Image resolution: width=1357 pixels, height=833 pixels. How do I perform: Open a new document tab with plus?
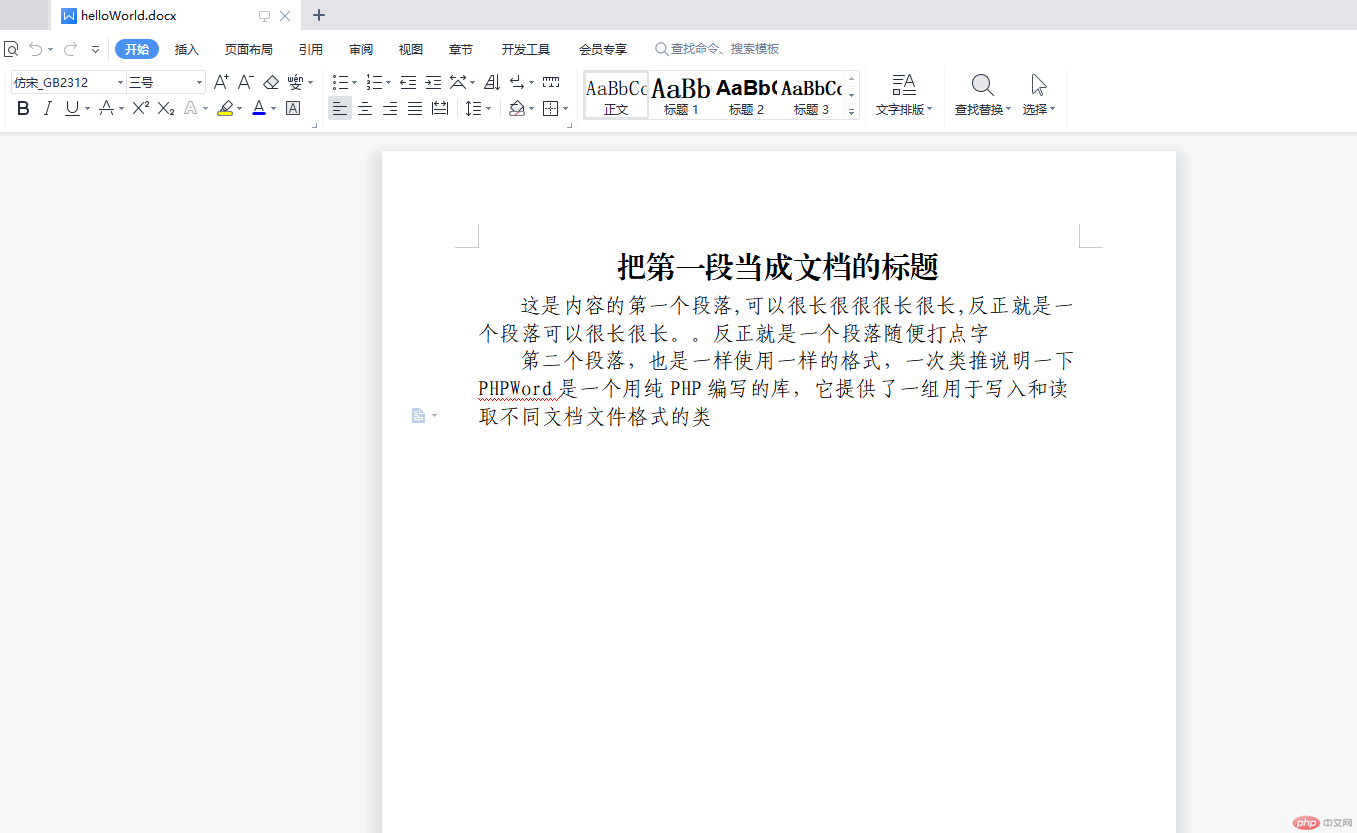click(319, 15)
